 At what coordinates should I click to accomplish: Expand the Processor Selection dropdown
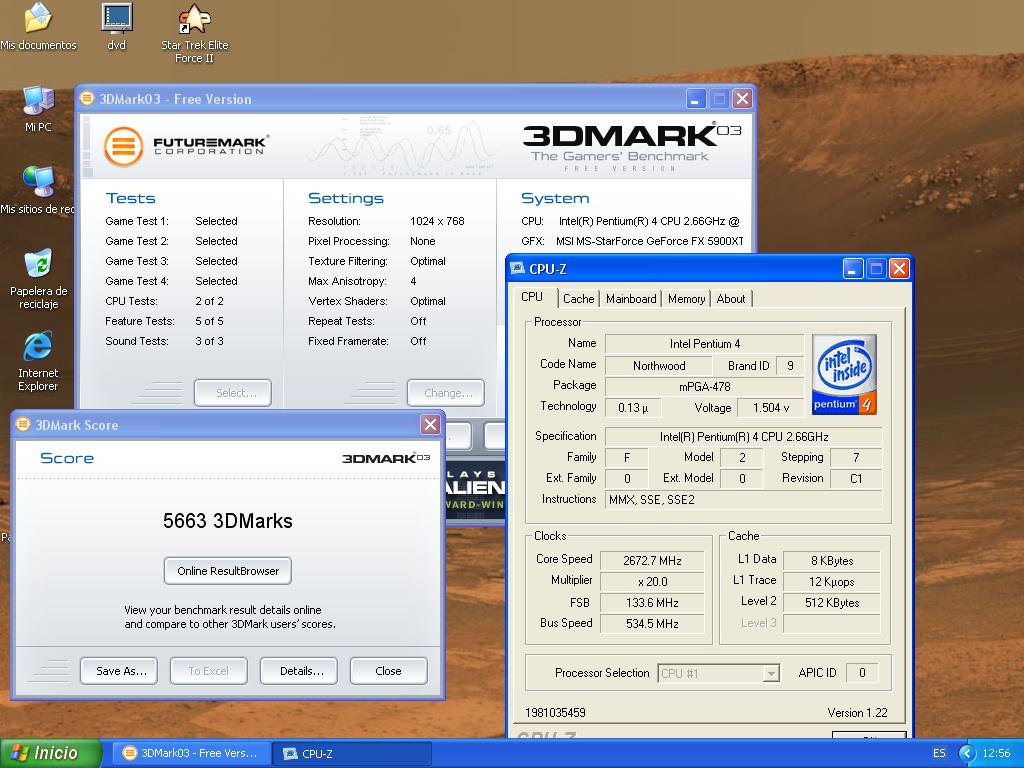tap(770, 674)
